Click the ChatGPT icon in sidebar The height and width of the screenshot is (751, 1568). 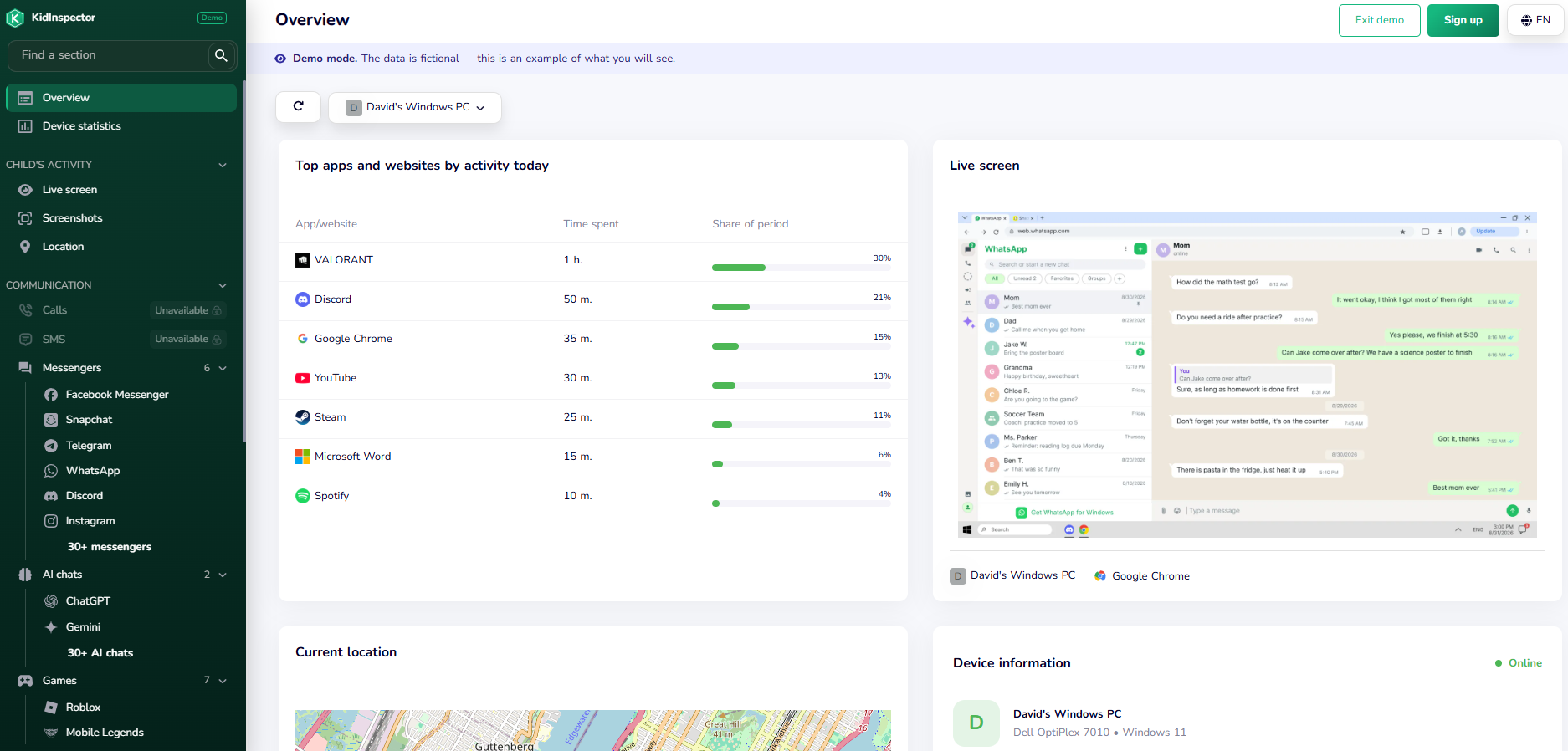tap(51, 601)
